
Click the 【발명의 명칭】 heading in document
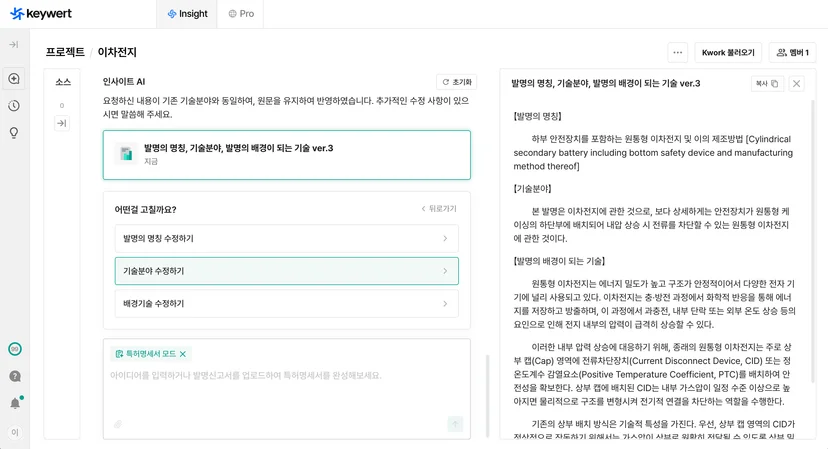click(538, 116)
